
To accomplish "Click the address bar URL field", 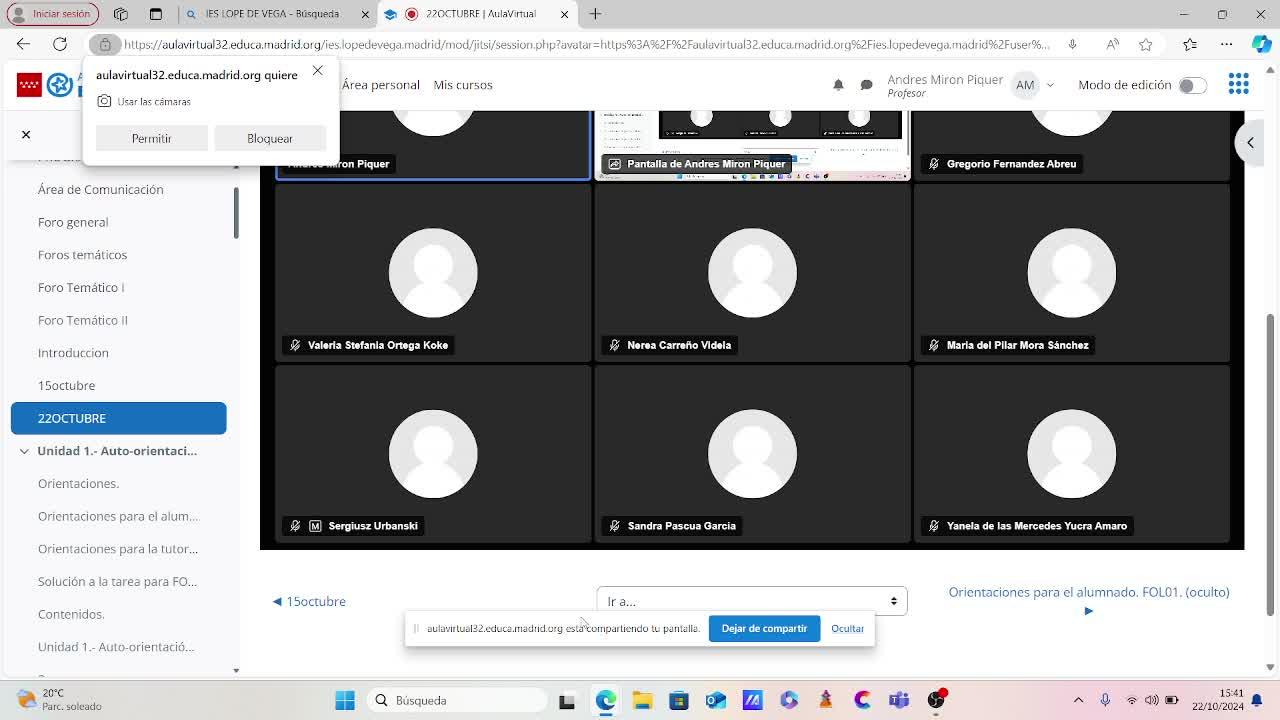I will 586,44.
